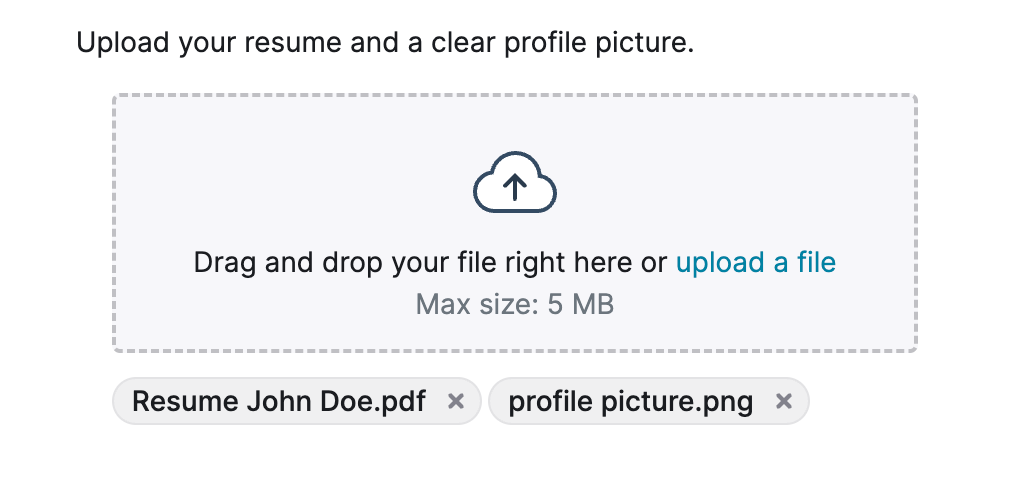Click the 'Max size: 5 MB' hint text
Viewport: 1020px width, 492px height.
[515, 305]
